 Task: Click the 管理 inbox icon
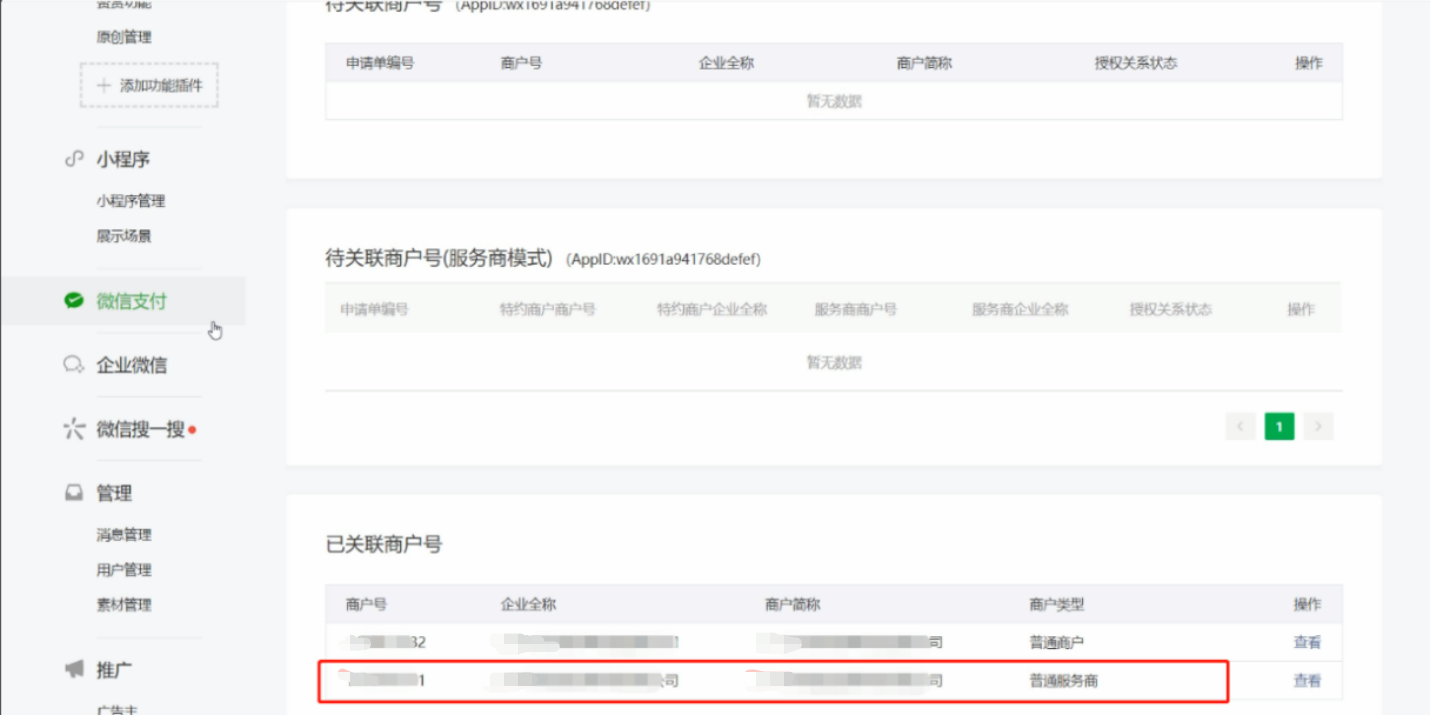(x=73, y=493)
